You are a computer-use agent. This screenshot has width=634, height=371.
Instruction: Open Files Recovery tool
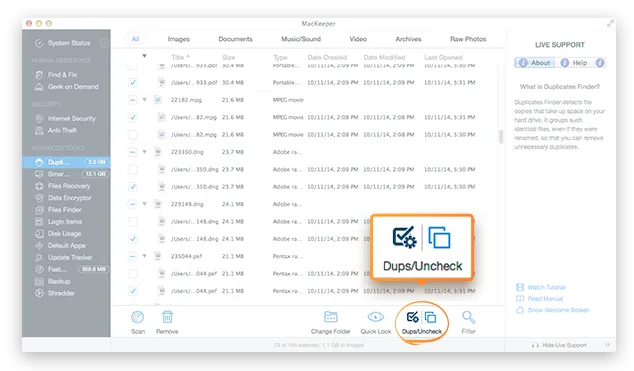pos(63,186)
